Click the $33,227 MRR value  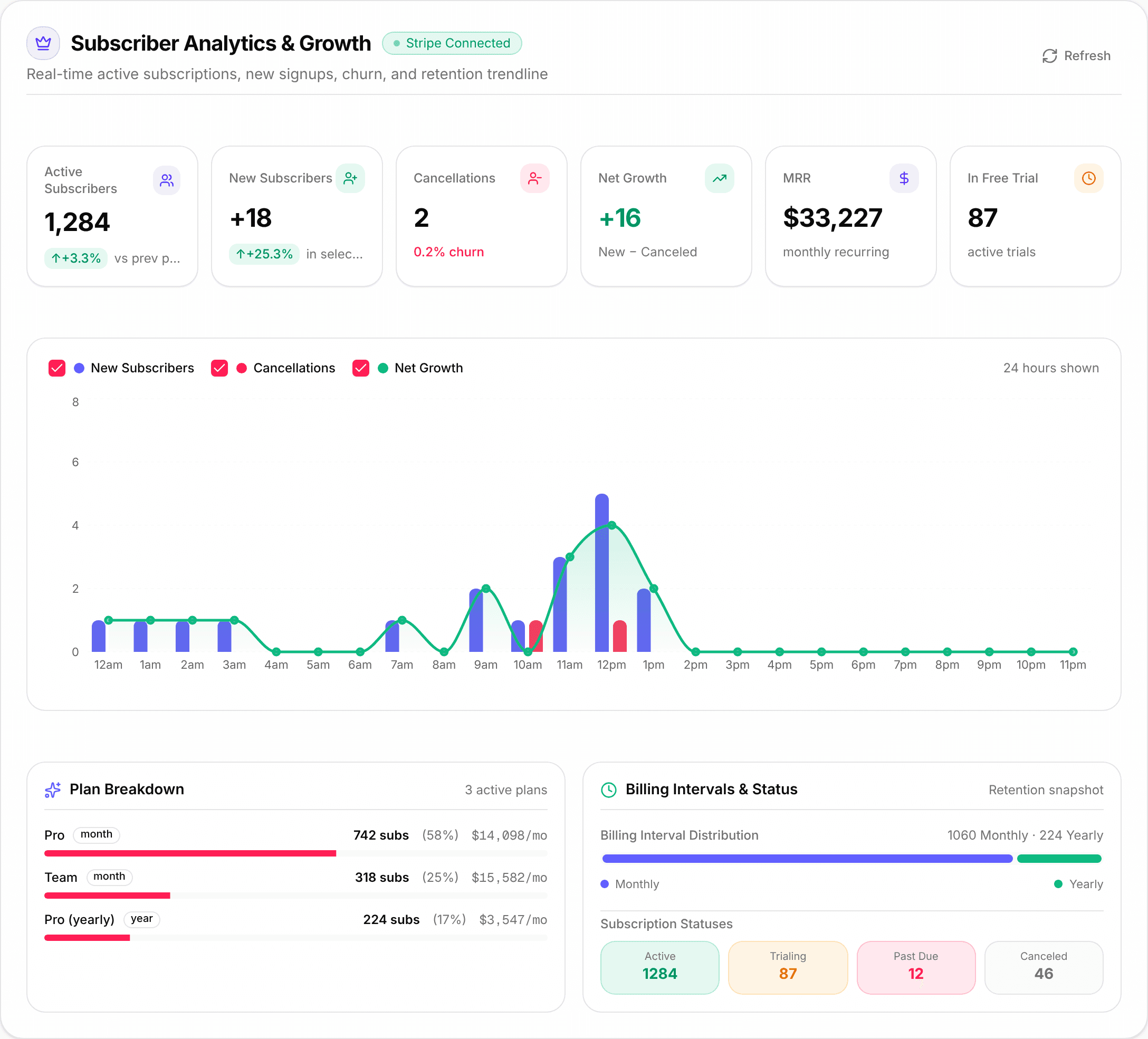tap(833, 218)
